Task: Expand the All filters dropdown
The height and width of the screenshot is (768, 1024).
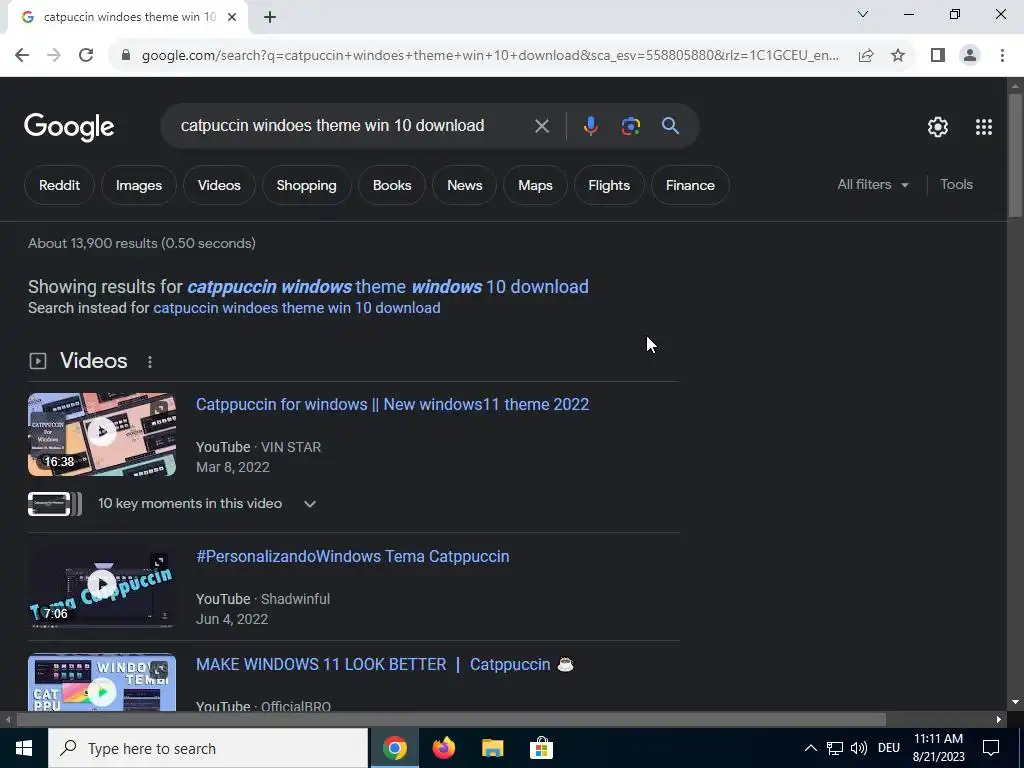Action: point(872,185)
